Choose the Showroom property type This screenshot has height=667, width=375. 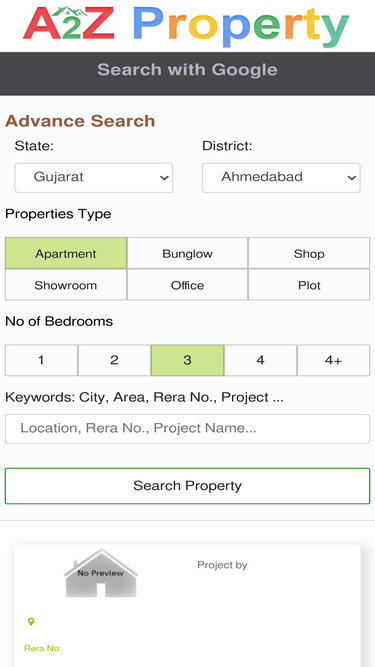click(x=66, y=285)
